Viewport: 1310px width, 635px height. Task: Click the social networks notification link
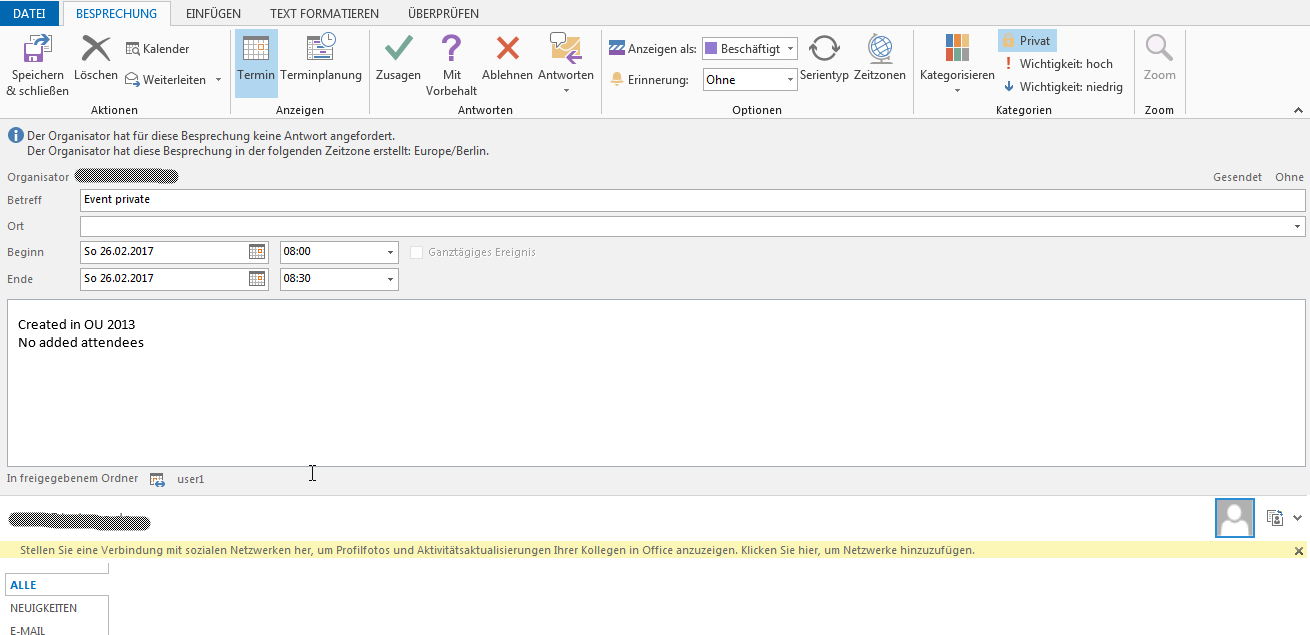click(497, 550)
